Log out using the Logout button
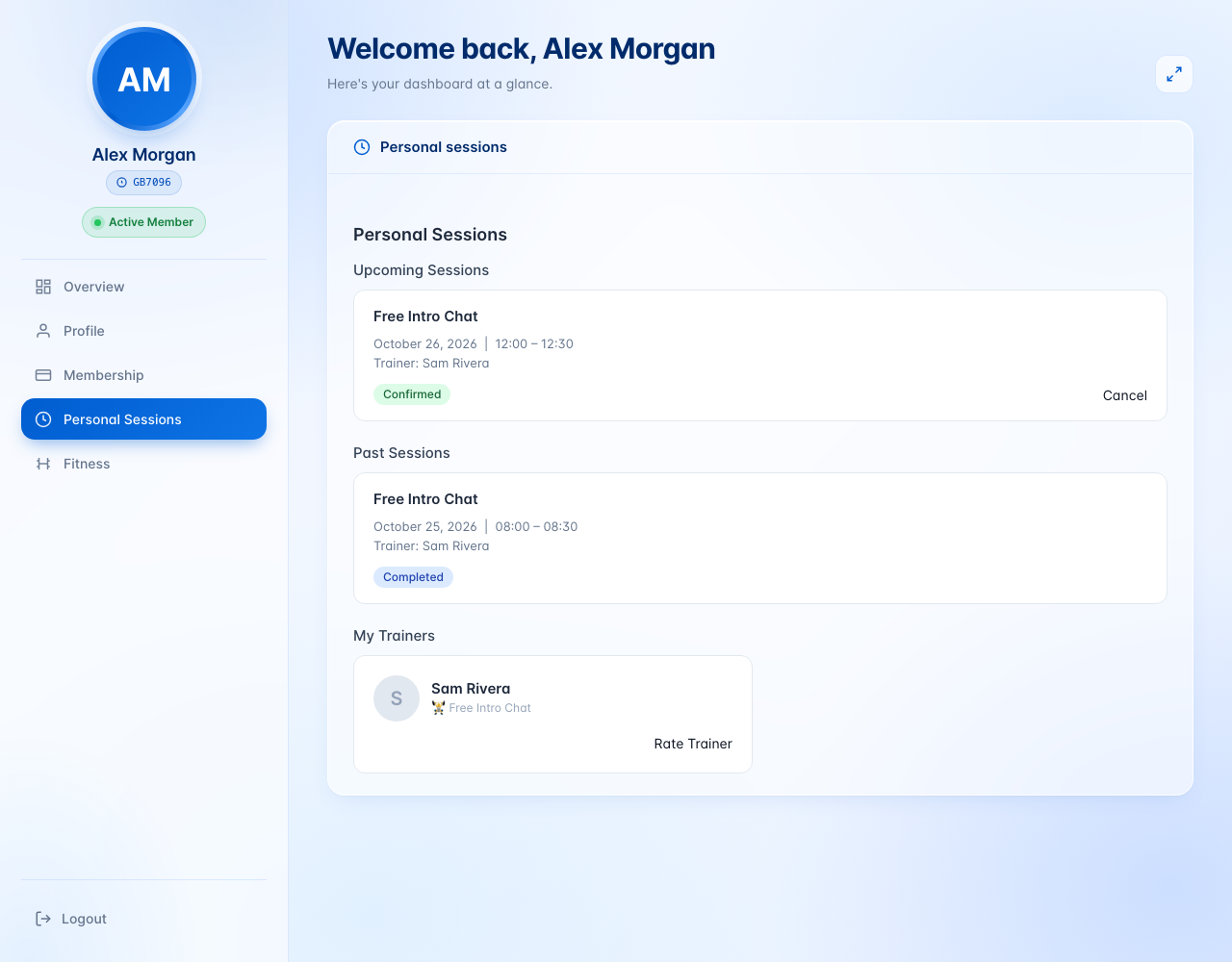 143,919
